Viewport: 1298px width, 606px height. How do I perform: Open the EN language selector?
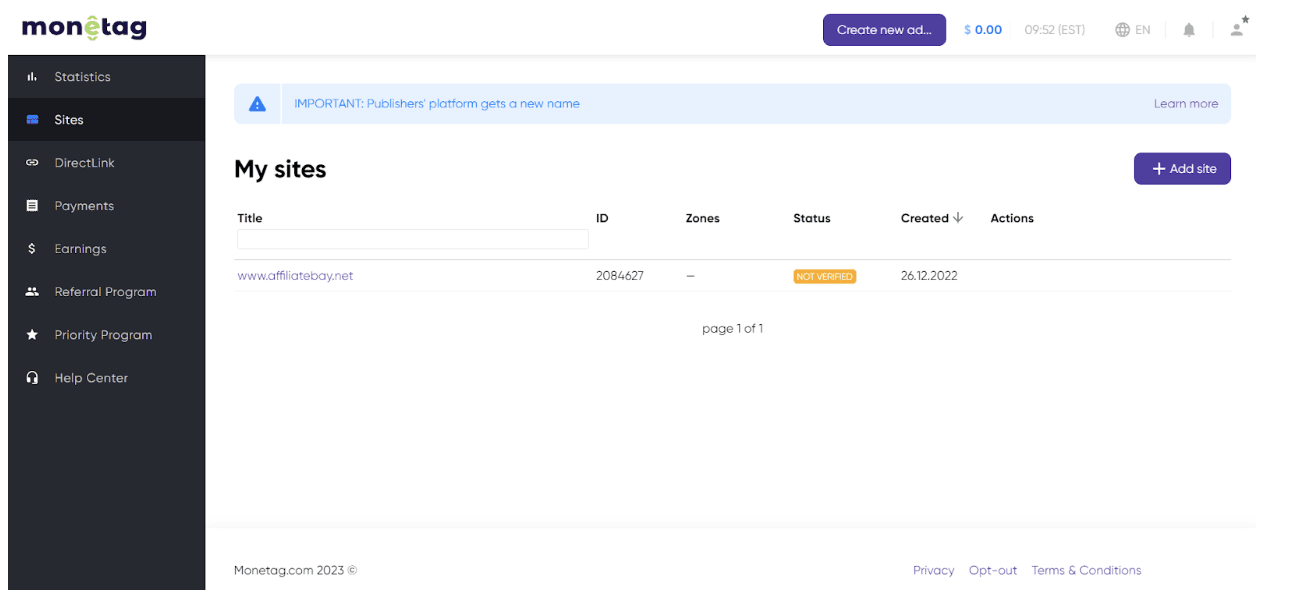tap(1133, 30)
